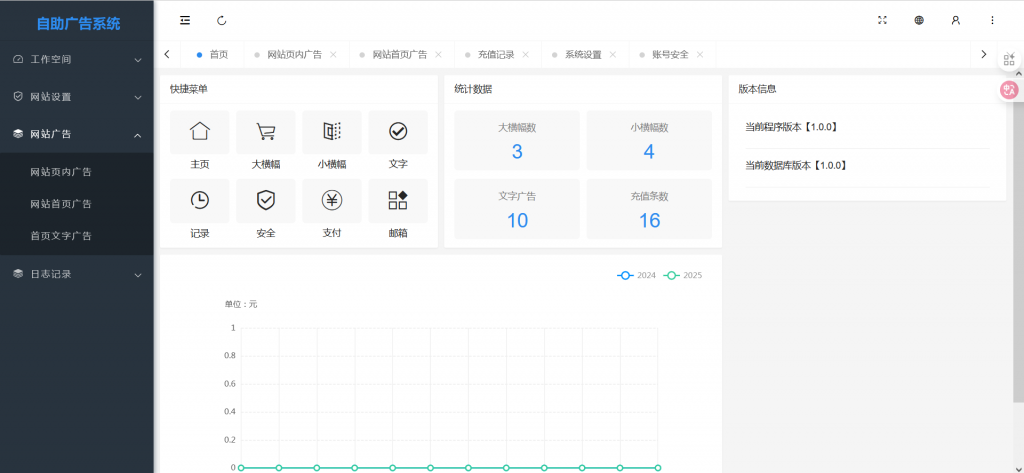The width and height of the screenshot is (1024, 473).
Task: Click the 文字广告 statistic card
Action: point(517,209)
